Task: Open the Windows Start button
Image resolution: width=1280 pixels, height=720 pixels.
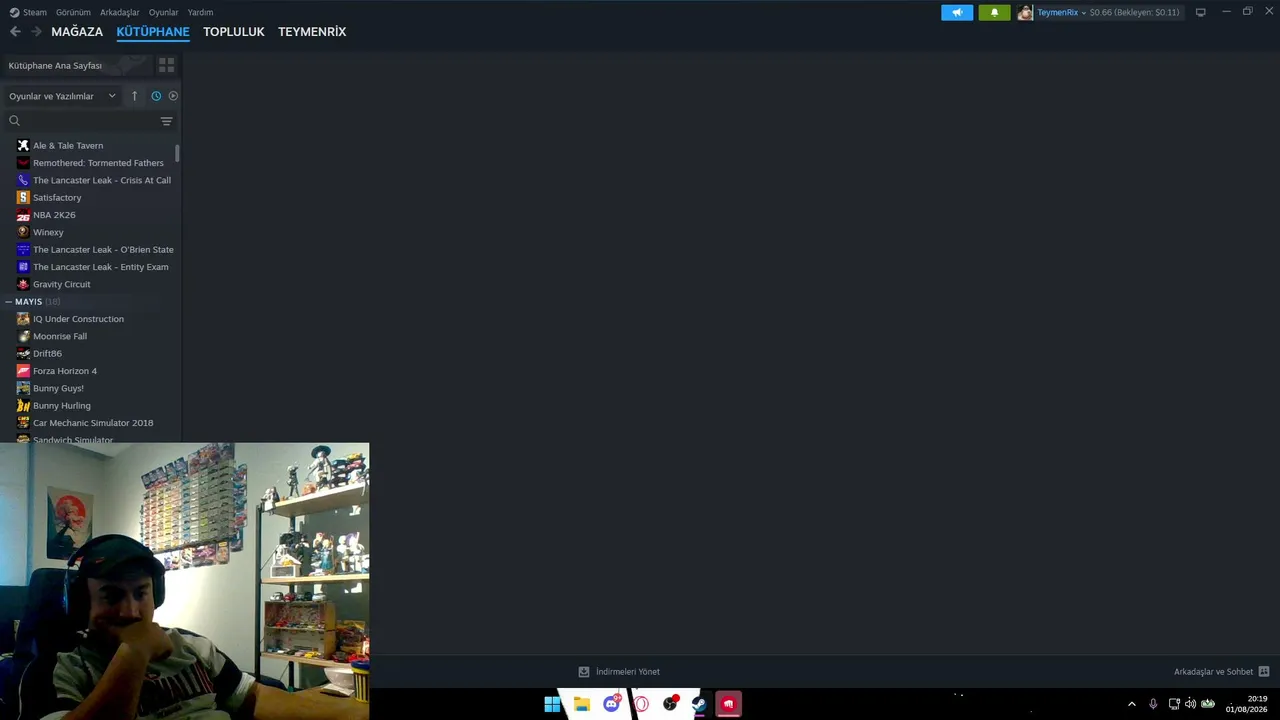Action: point(552,704)
